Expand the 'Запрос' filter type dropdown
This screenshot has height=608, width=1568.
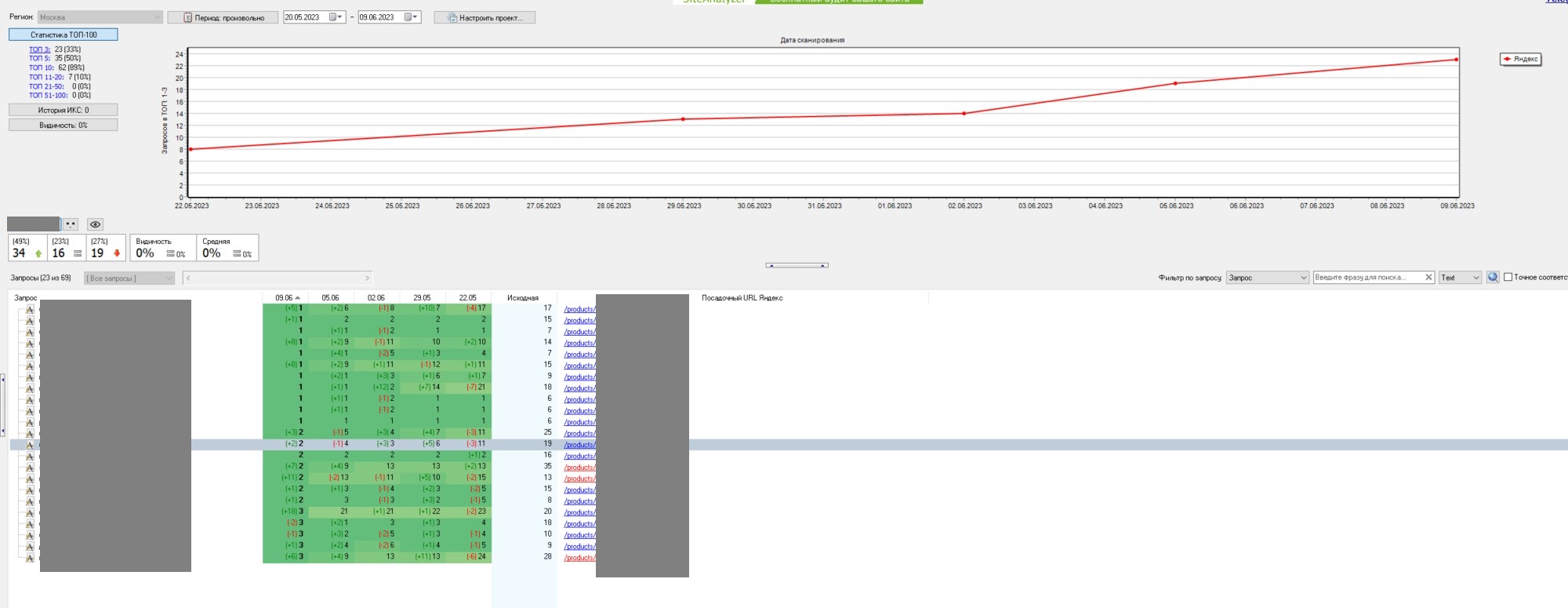pos(1267,278)
